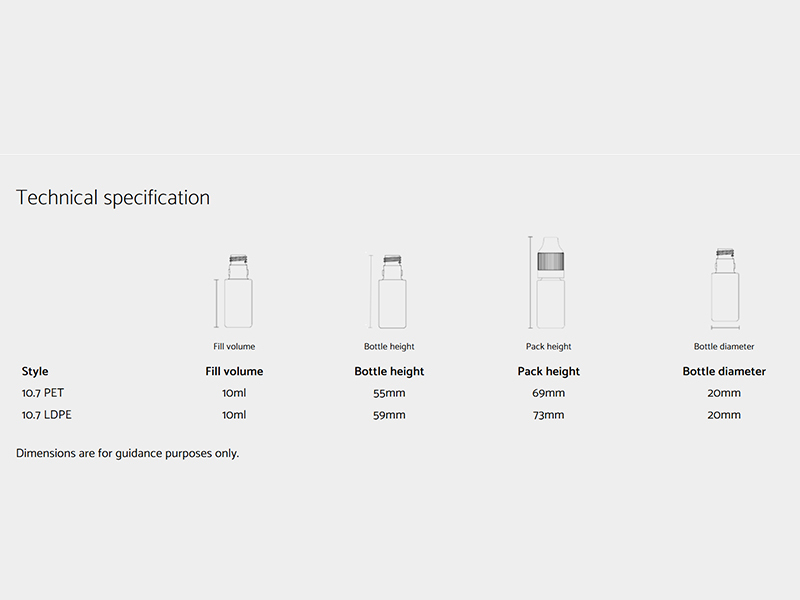Image resolution: width=800 pixels, height=600 pixels.
Task: Click the bold Bottle diameter column header
Action: (724, 371)
